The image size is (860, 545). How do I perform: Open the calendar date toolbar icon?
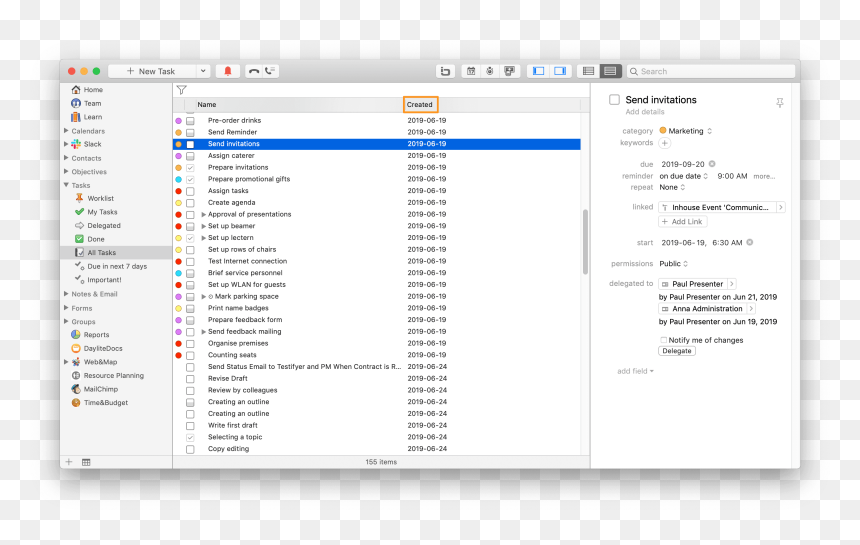point(471,71)
